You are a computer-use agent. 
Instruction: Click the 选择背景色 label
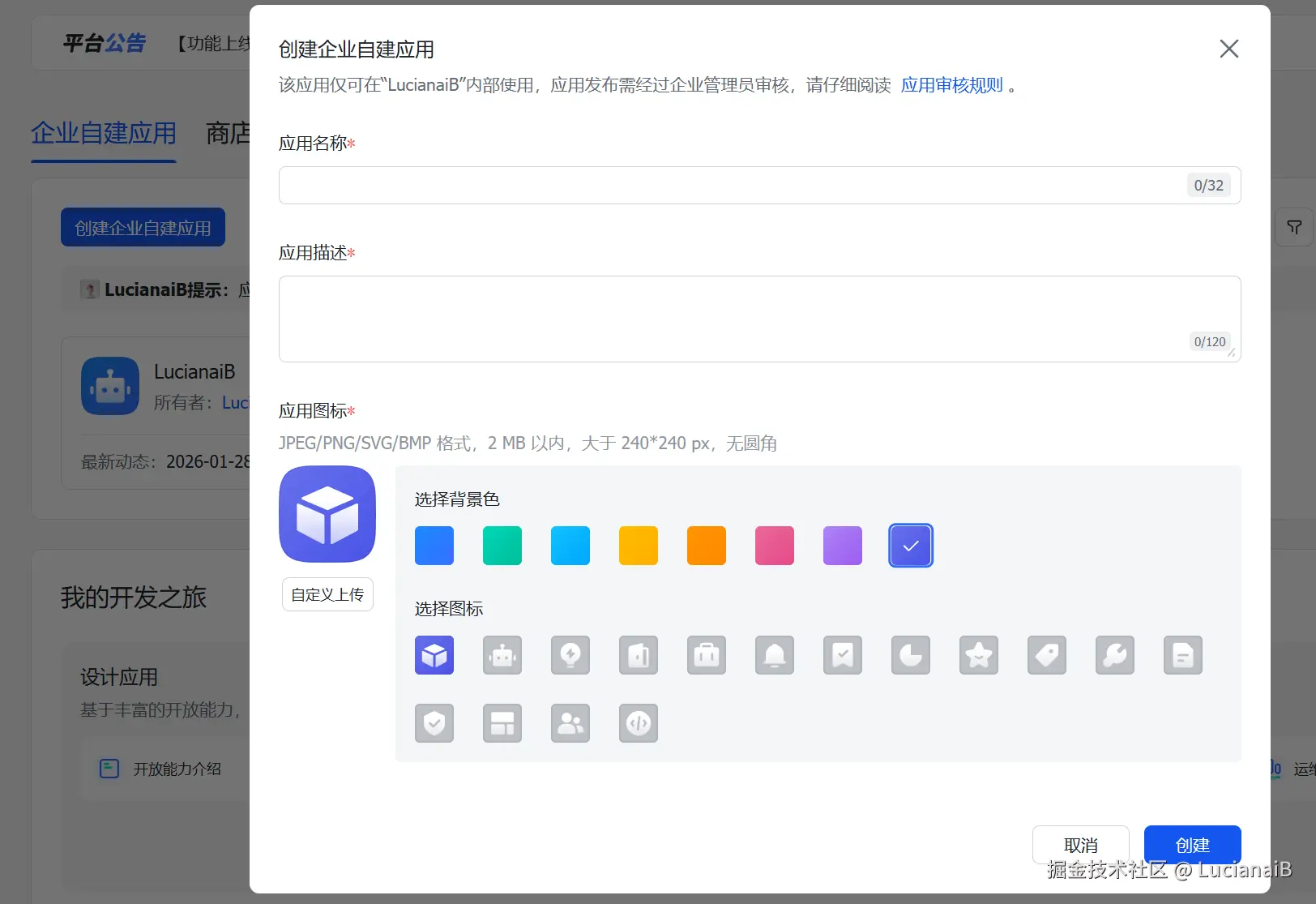457,499
